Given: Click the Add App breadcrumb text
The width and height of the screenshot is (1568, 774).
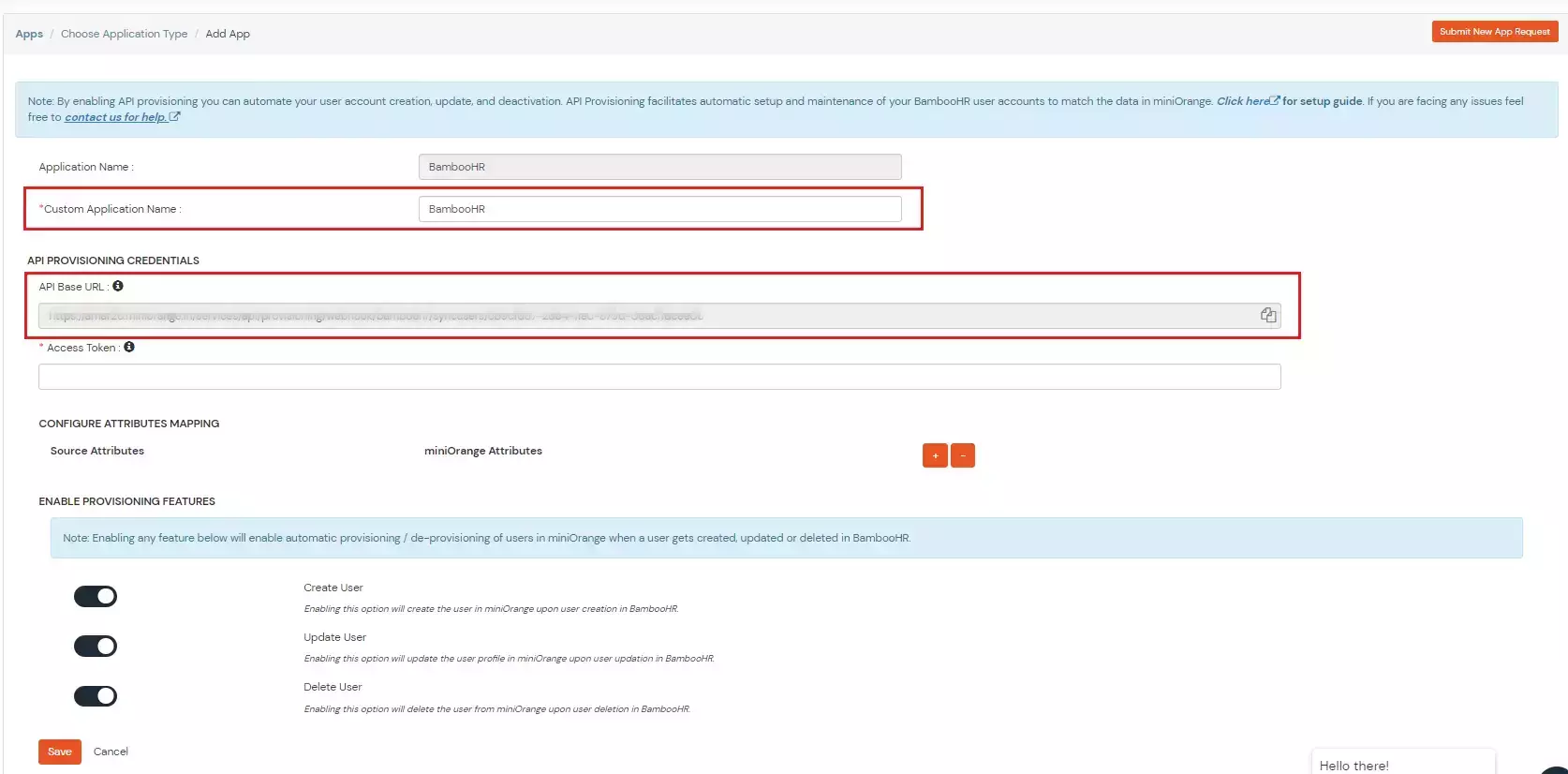Looking at the screenshot, I should coord(228,34).
